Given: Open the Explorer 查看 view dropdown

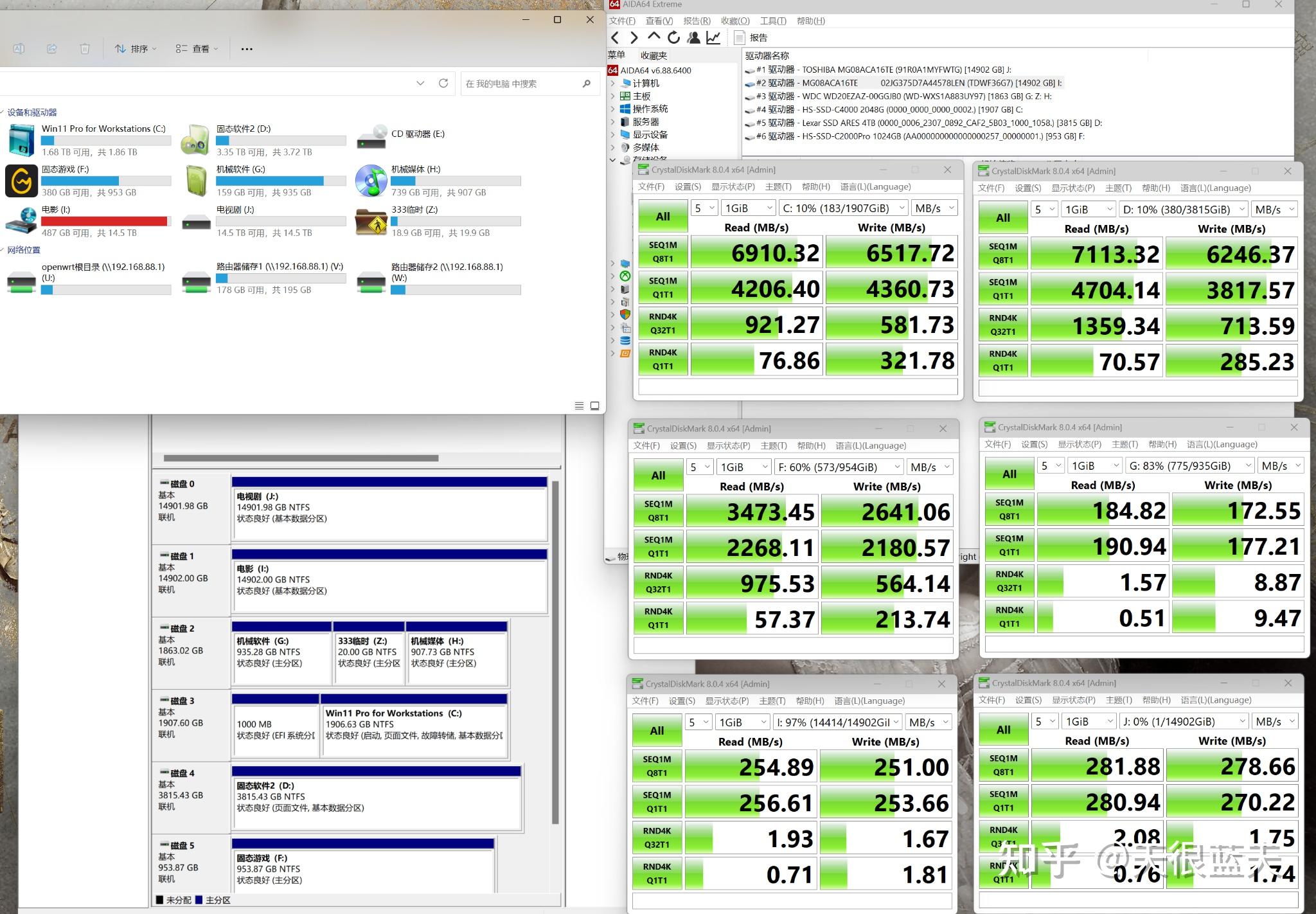Looking at the screenshot, I should click(x=197, y=49).
